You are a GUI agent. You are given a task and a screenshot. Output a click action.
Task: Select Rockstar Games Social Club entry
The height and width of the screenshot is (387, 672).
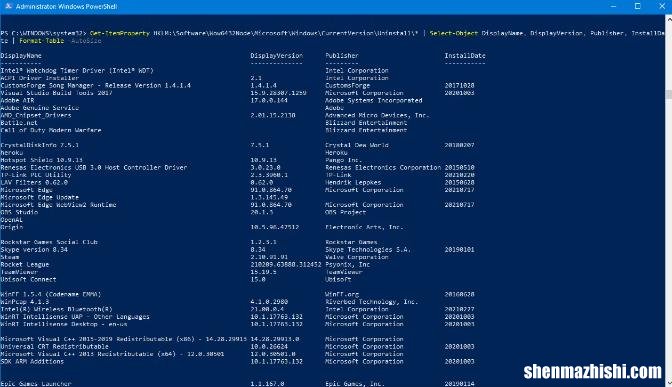[x=49, y=242]
